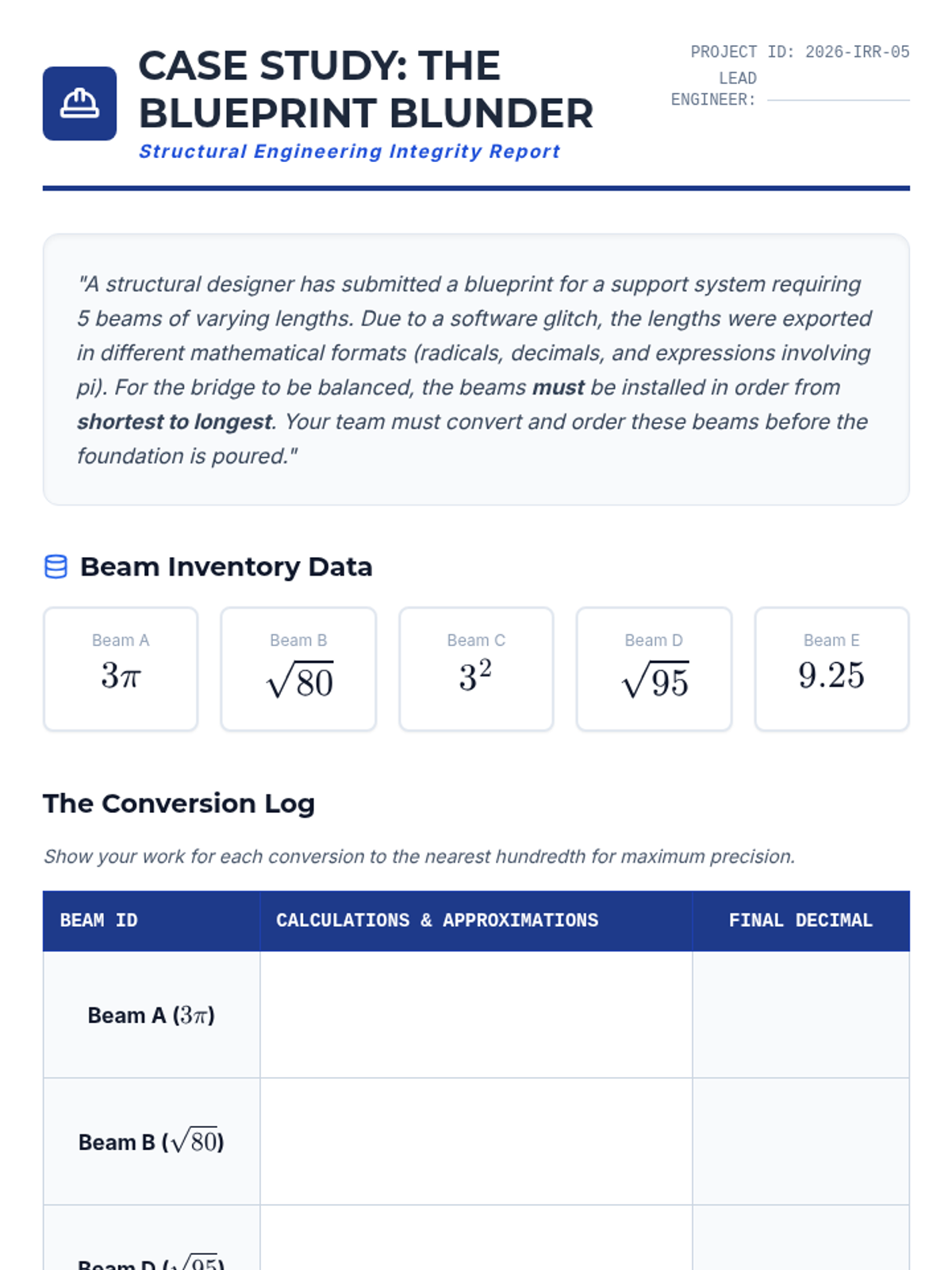952x1270 pixels.
Task: Select the Beam B √80 card
Action: click(298, 668)
